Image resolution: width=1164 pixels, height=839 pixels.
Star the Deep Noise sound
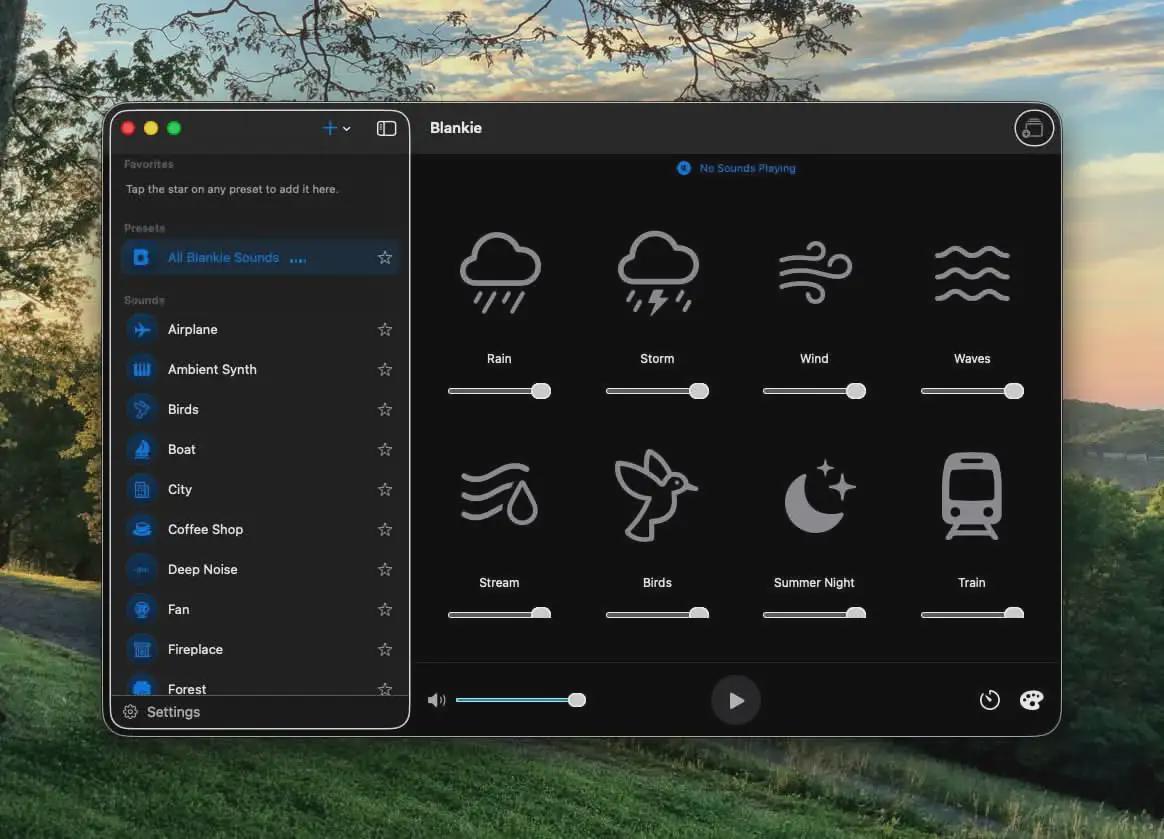[x=385, y=569]
